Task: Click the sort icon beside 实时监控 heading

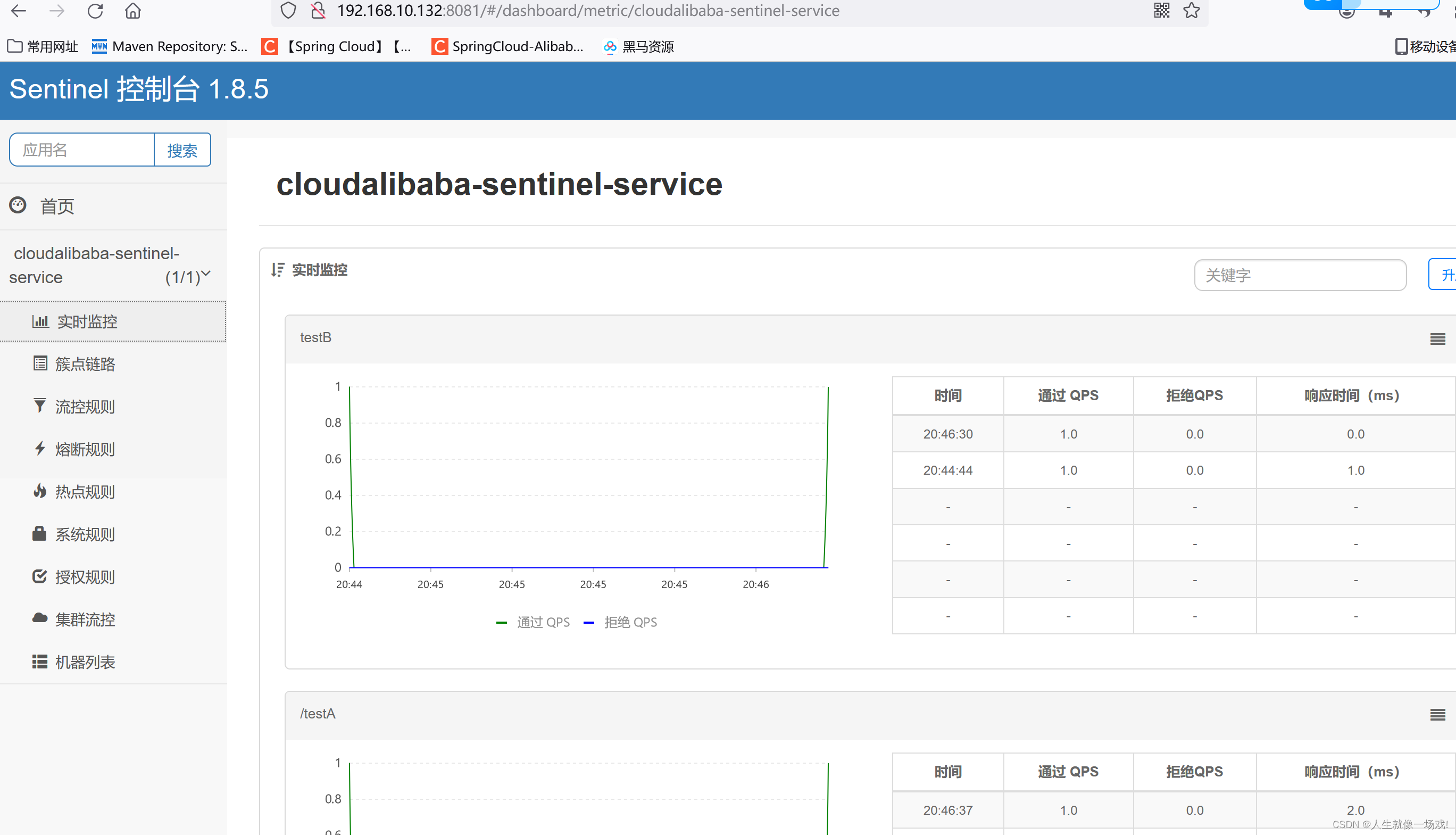Action: pyautogui.click(x=278, y=270)
